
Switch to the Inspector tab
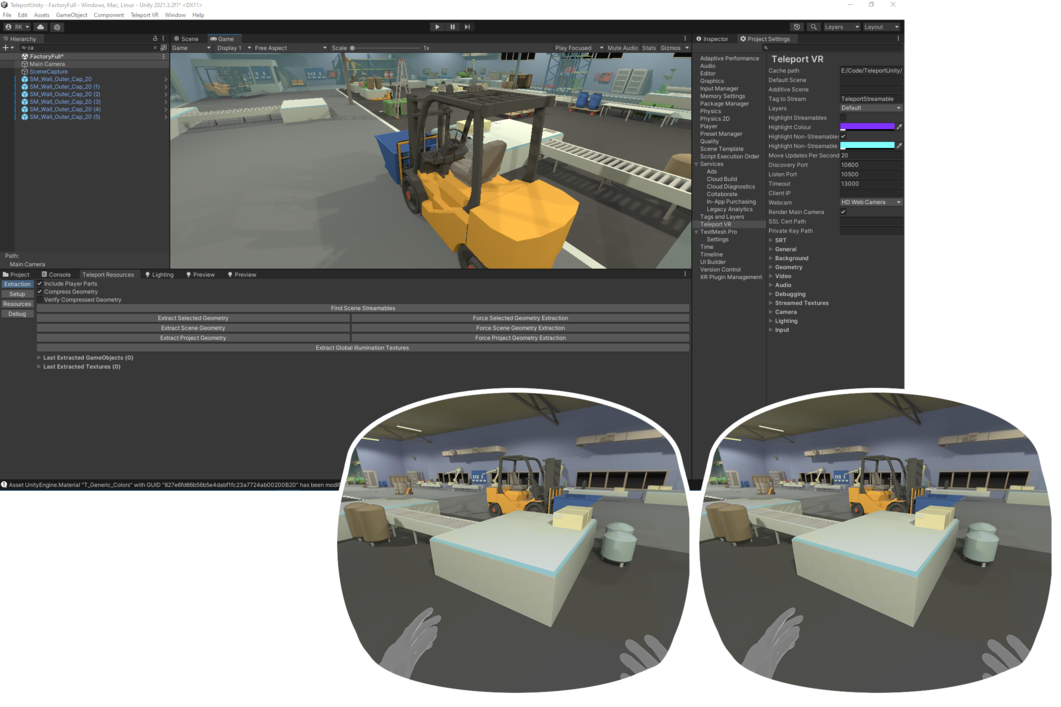tap(713, 39)
